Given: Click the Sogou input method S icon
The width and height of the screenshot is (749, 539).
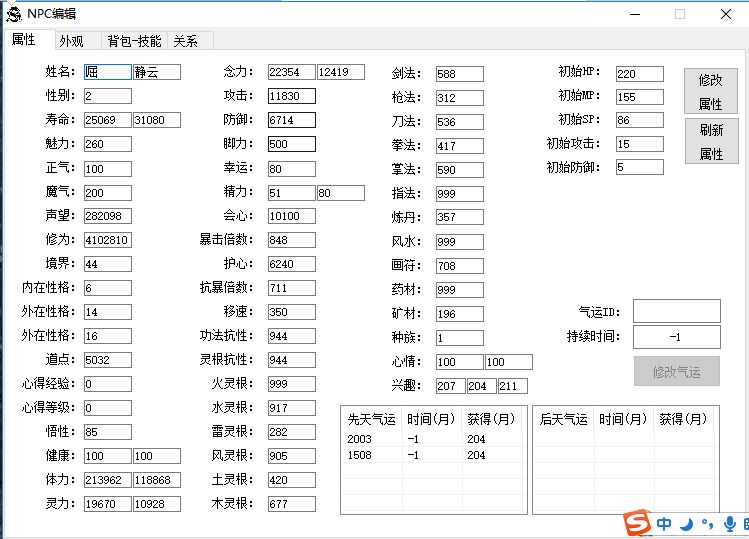Looking at the screenshot, I should click(638, 523).
